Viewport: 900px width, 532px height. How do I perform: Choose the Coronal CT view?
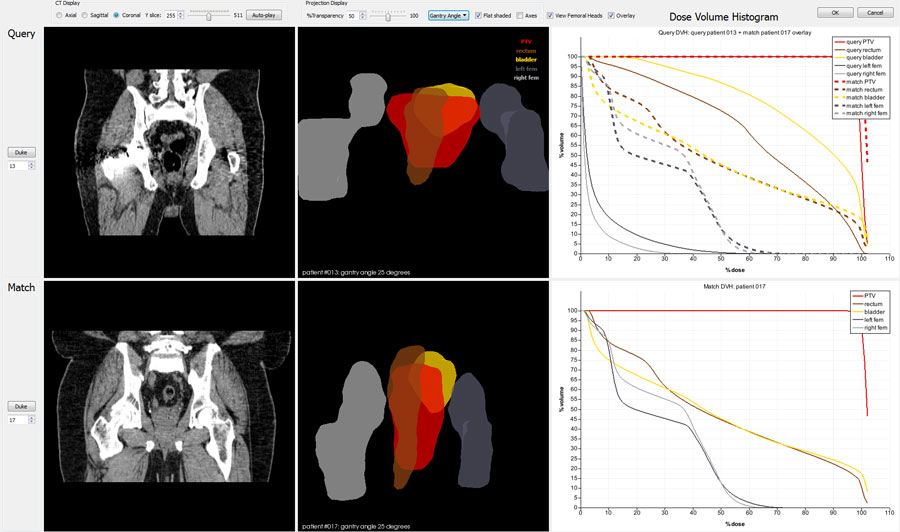click(117, 16)
